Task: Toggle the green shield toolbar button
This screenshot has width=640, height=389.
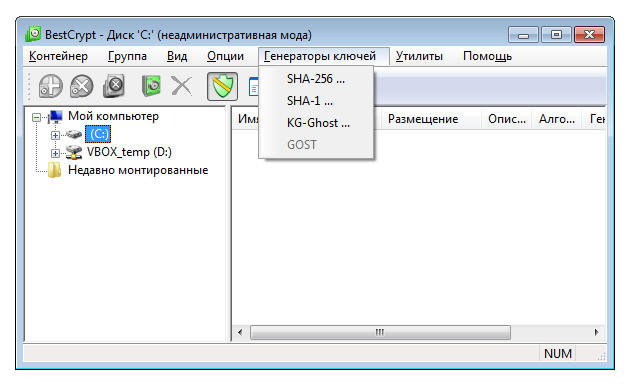Action: (222, 86)
